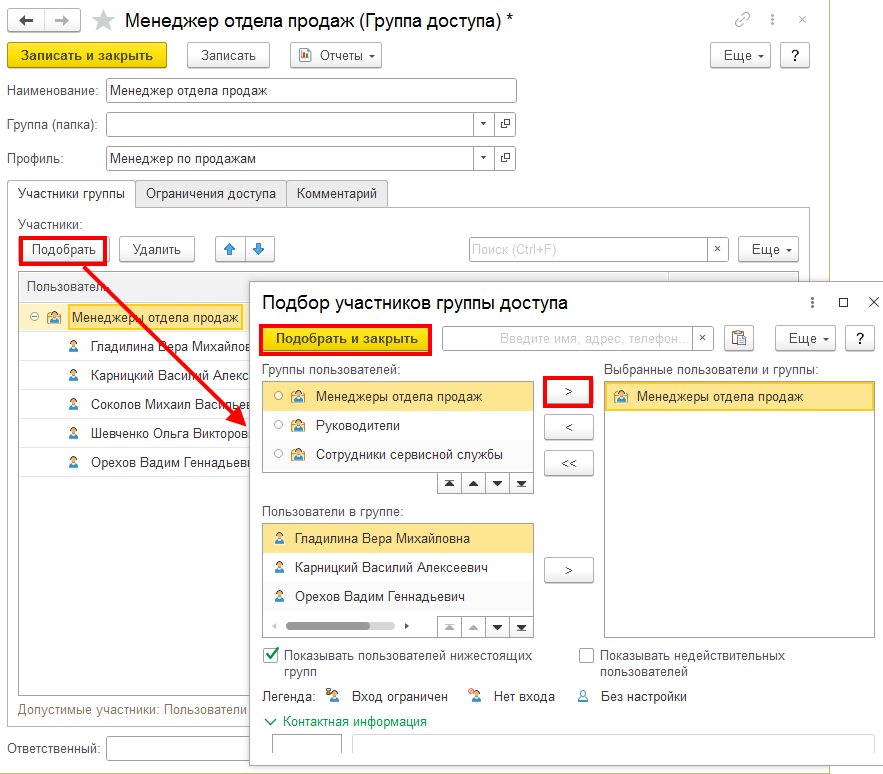The height and width of the screenshot is (774, 883).
Task: Click the favorites star icon in header
Action: (102, 20)
